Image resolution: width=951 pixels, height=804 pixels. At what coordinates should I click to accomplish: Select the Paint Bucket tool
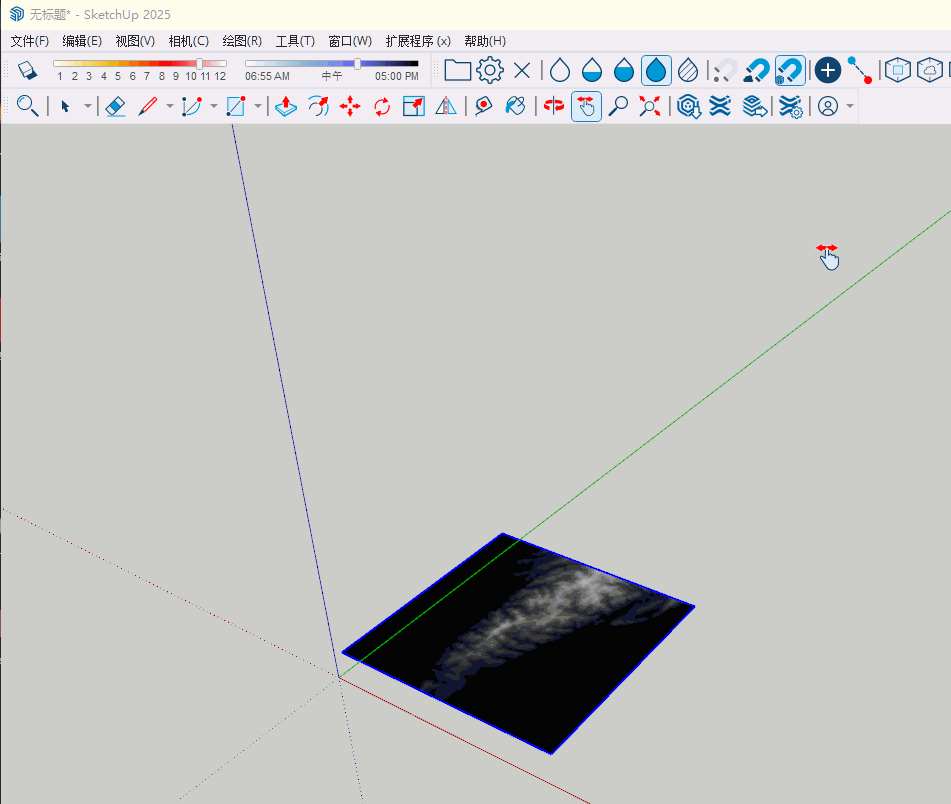pyautogui.click(x=516, y=106)
